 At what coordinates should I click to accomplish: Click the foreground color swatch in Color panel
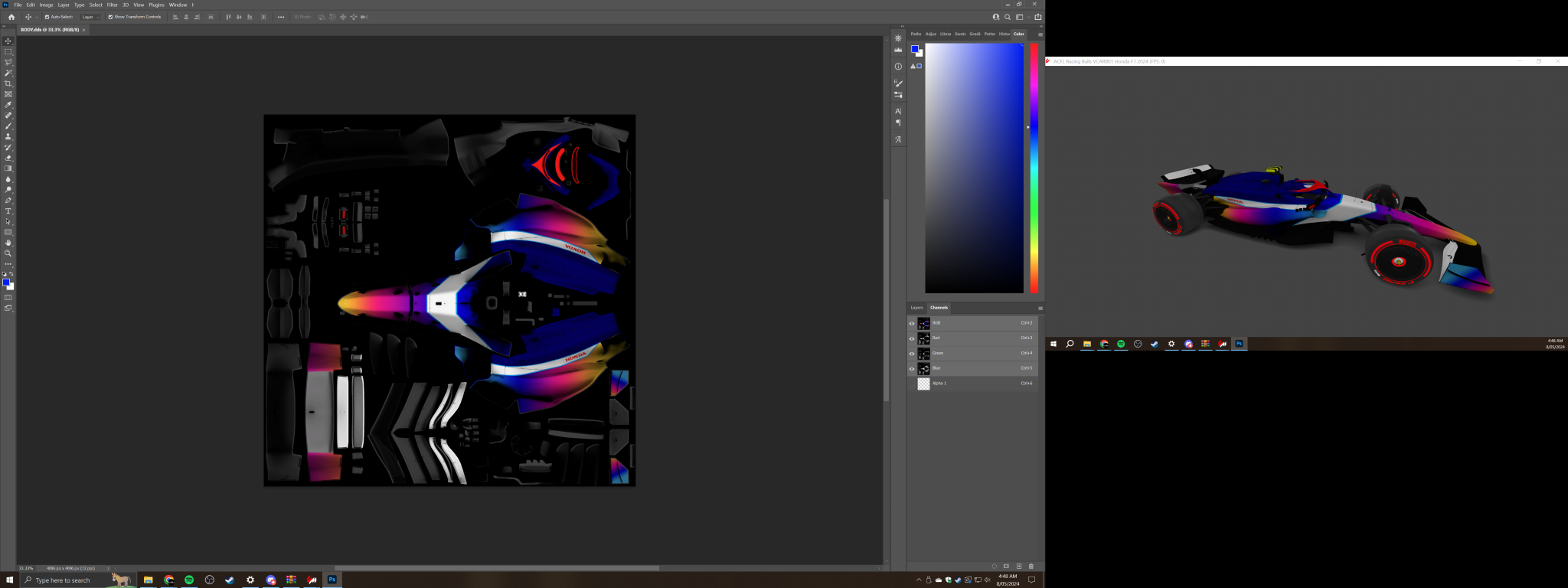tap(914, 49)
